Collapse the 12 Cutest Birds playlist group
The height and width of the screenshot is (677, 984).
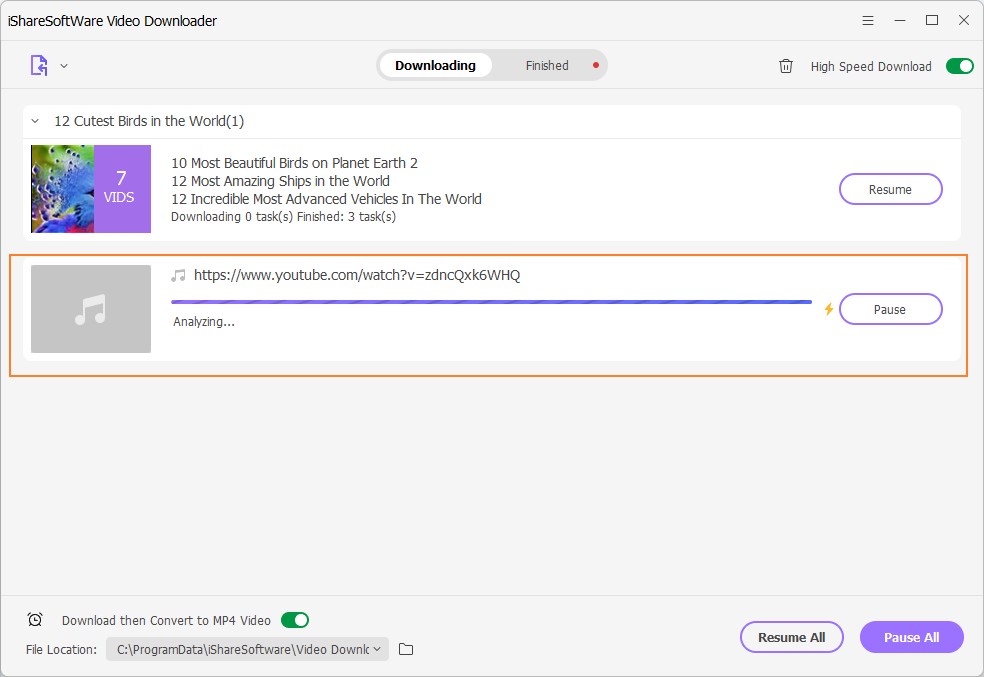(x=36, y=121)
